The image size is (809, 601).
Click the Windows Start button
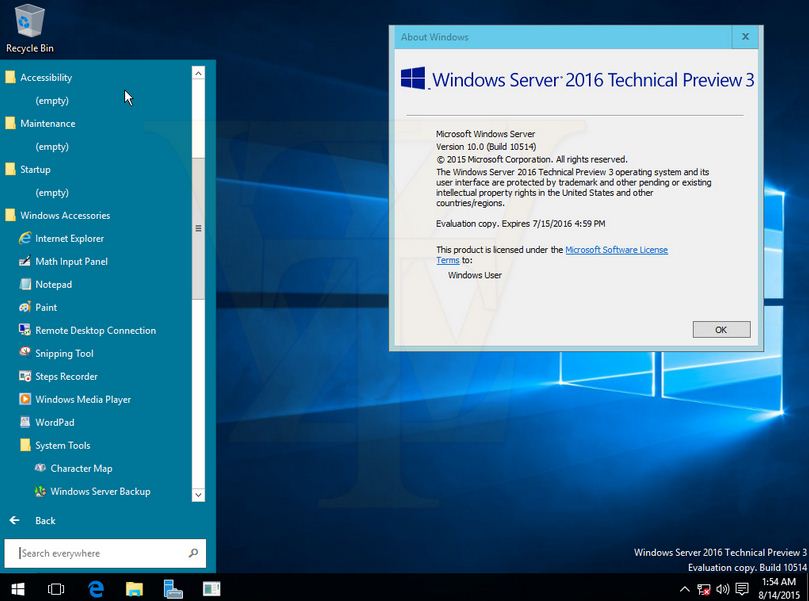[18, 589]
